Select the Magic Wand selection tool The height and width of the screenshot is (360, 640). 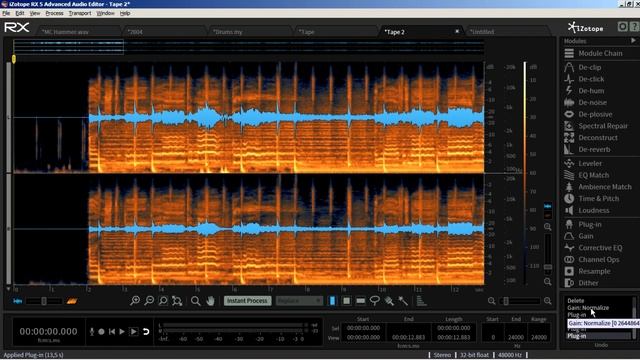[x=403, y=301]
